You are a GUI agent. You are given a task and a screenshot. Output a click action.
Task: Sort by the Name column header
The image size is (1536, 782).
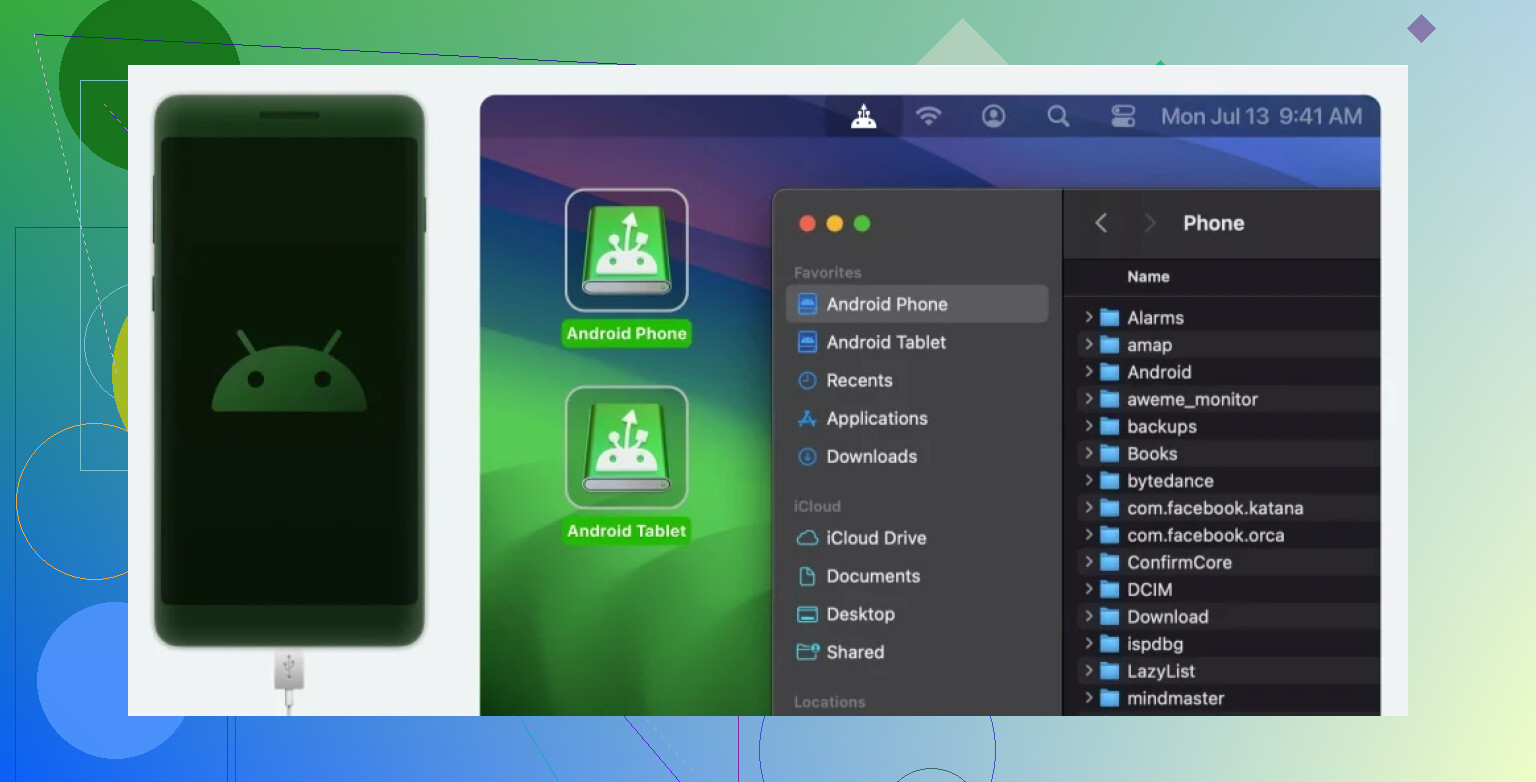[x=1148, y=277]
